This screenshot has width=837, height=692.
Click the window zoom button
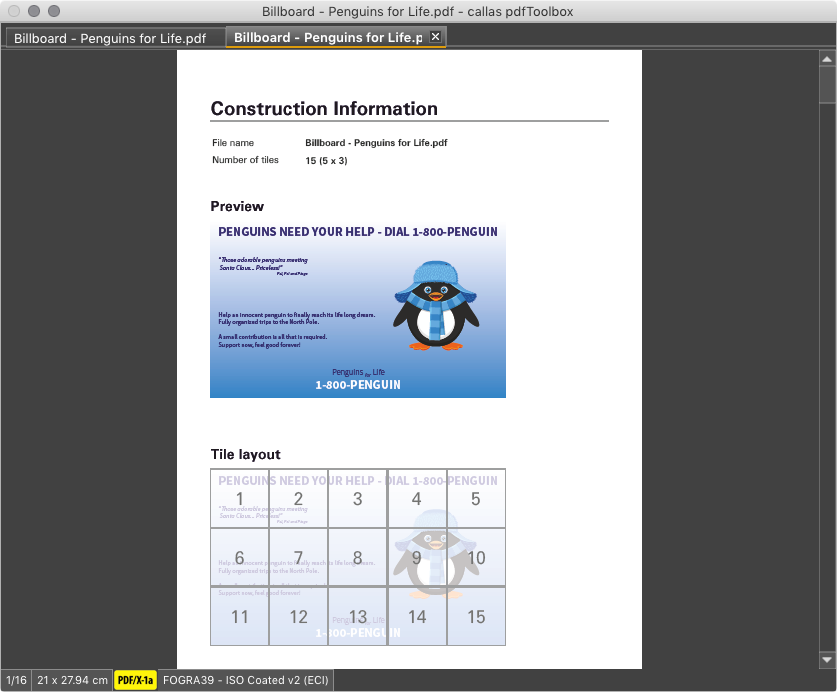tap(54, 11)
